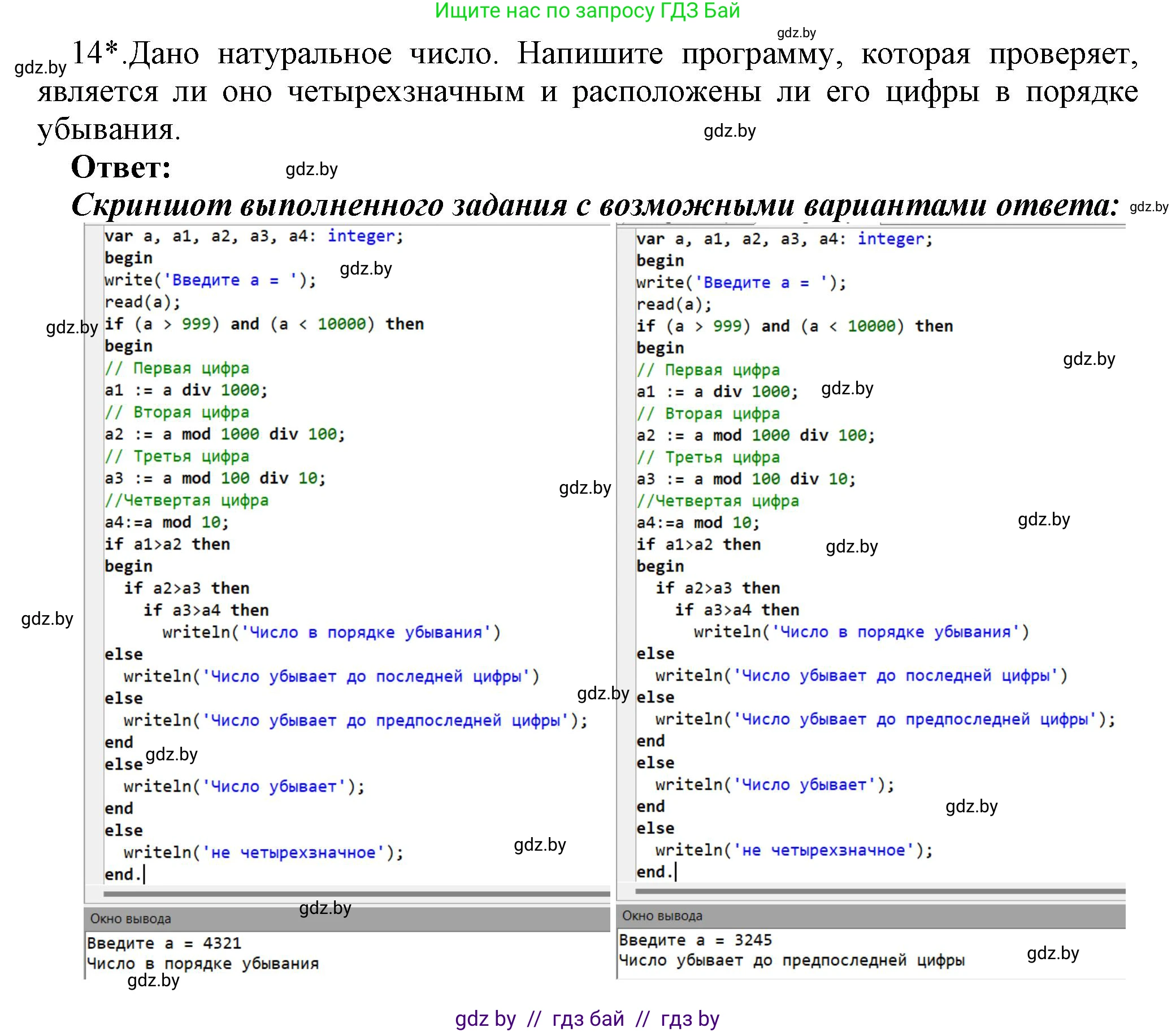Click output 'Число в порядке убывания' in left window
Viewport: 1176px width, 1032px height.
[x=203, y=964]
